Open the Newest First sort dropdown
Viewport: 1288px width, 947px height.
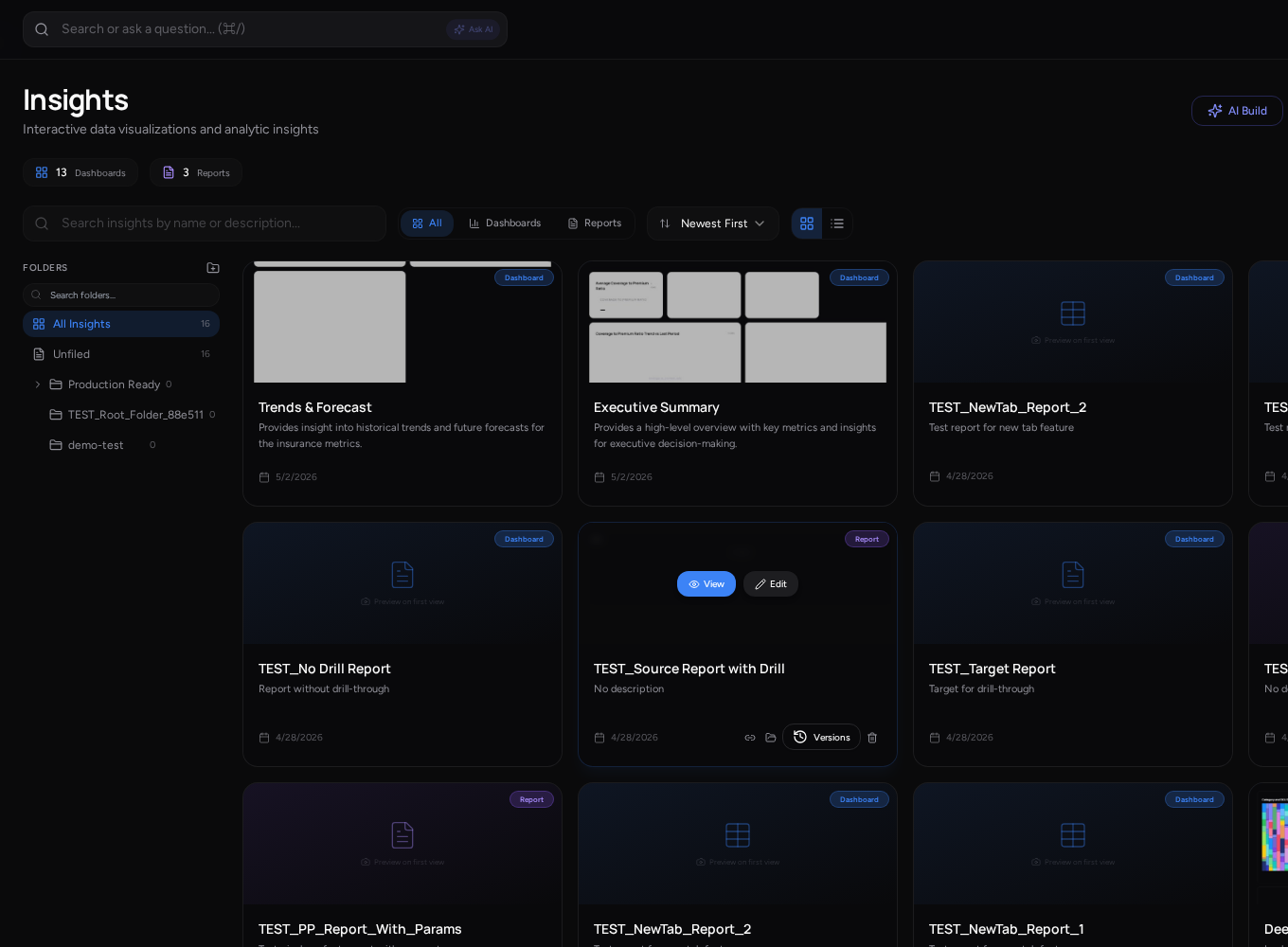point(713,223)
